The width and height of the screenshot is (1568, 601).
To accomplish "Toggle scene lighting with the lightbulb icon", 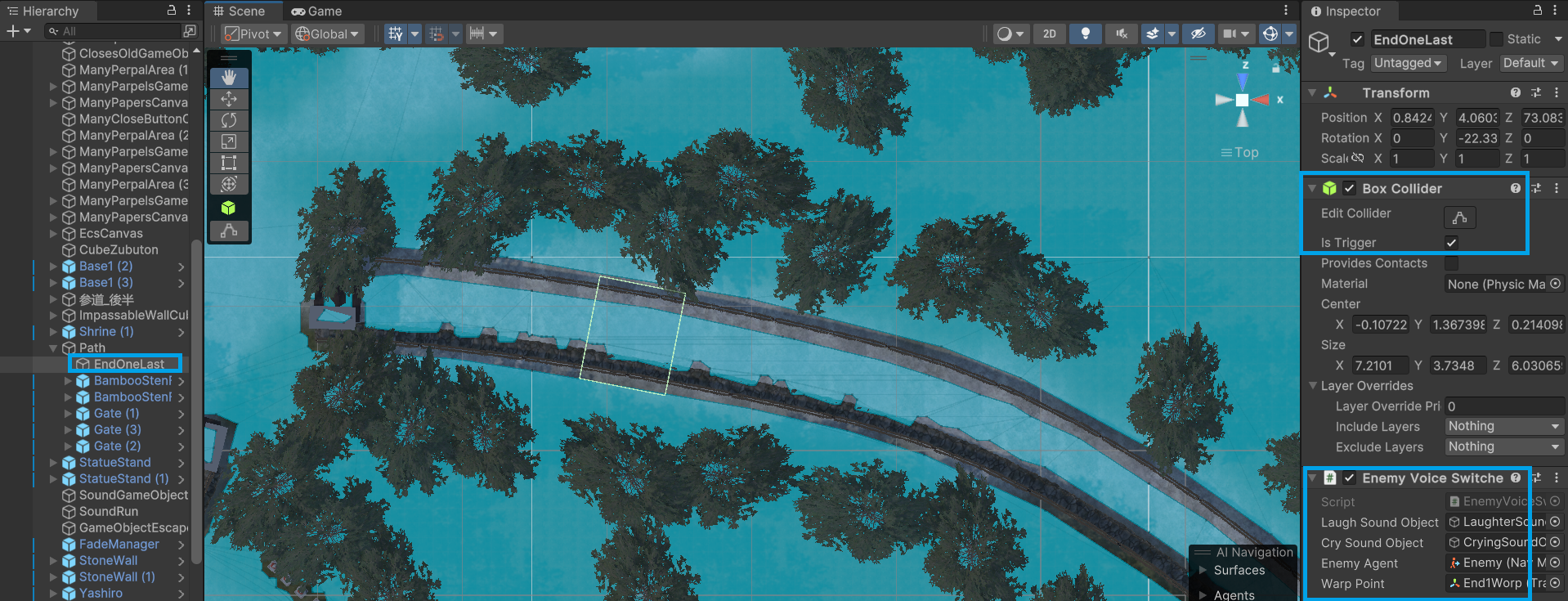I will click(1085, 34).
